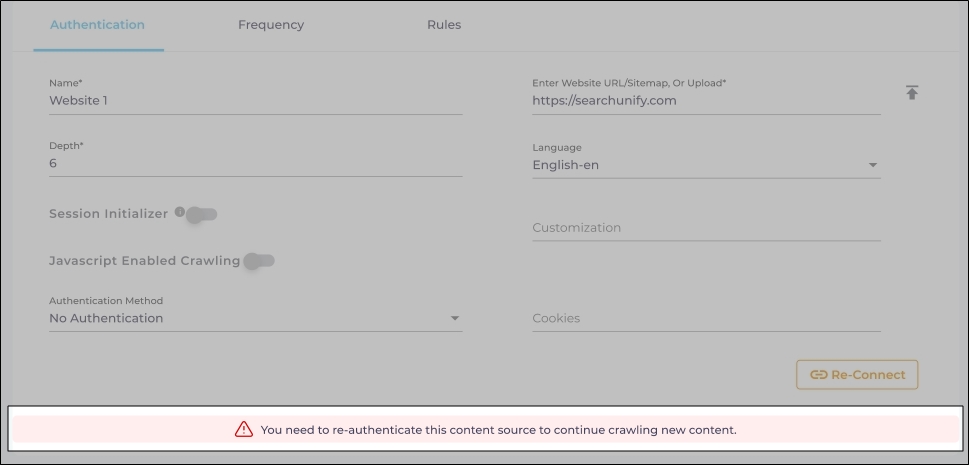Click the Name field containing Website 1

255,100
